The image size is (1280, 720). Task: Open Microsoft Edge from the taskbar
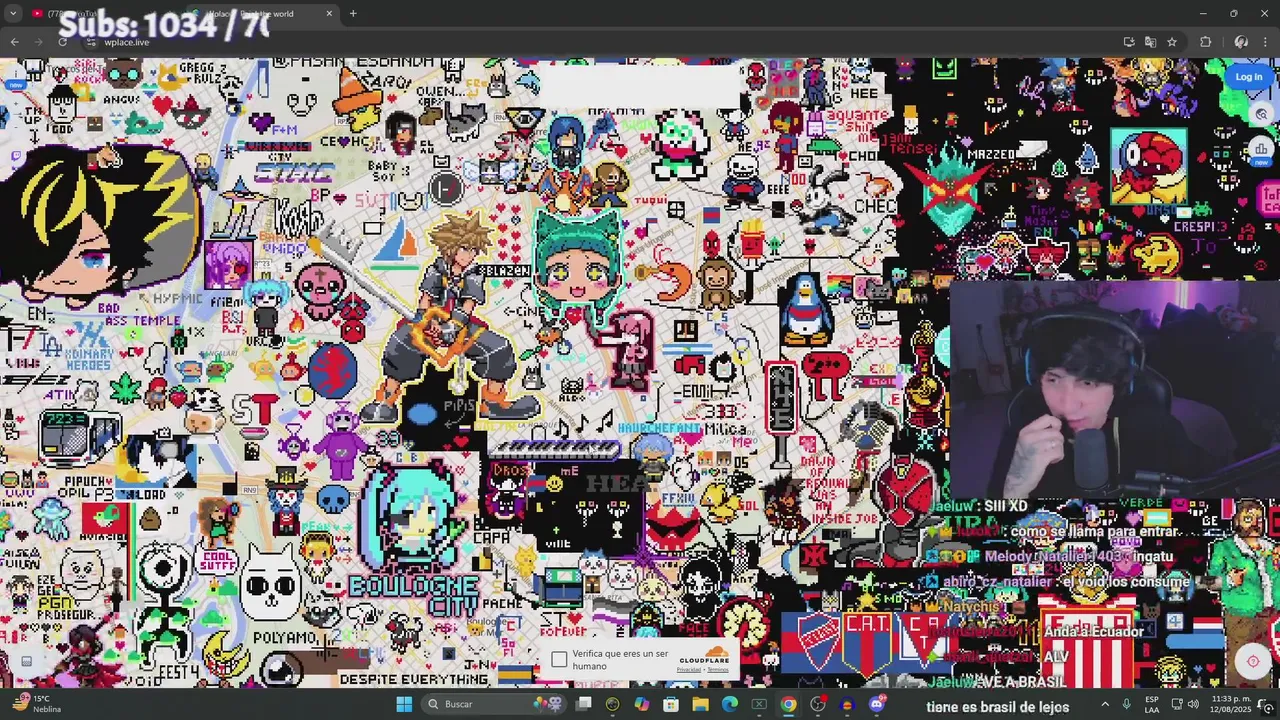tap(729, 704)
